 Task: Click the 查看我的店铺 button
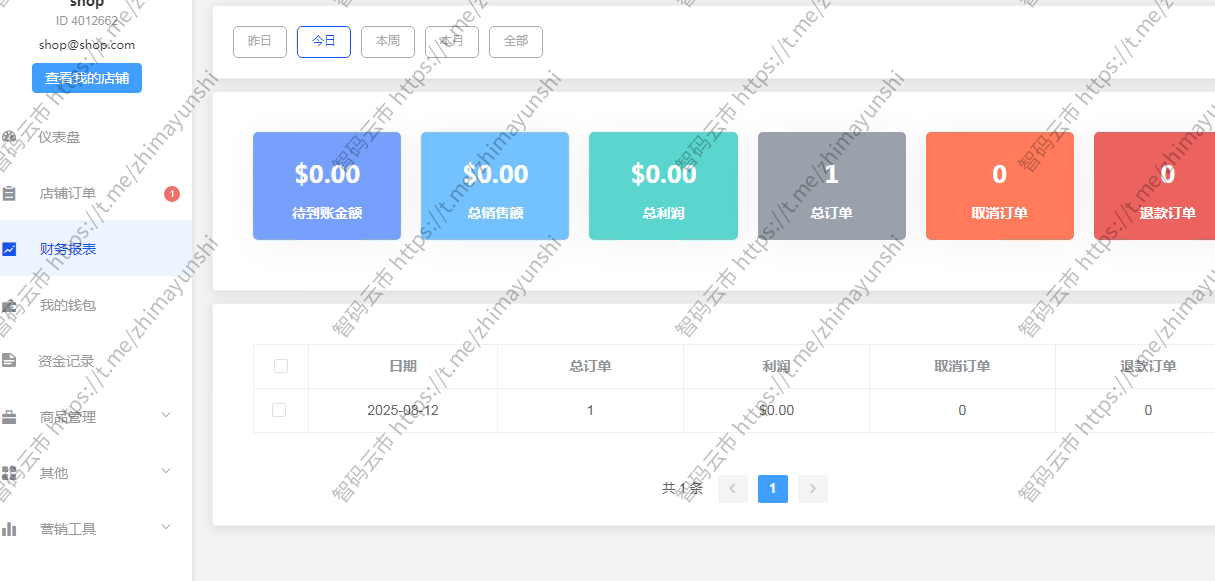[87, 78]
